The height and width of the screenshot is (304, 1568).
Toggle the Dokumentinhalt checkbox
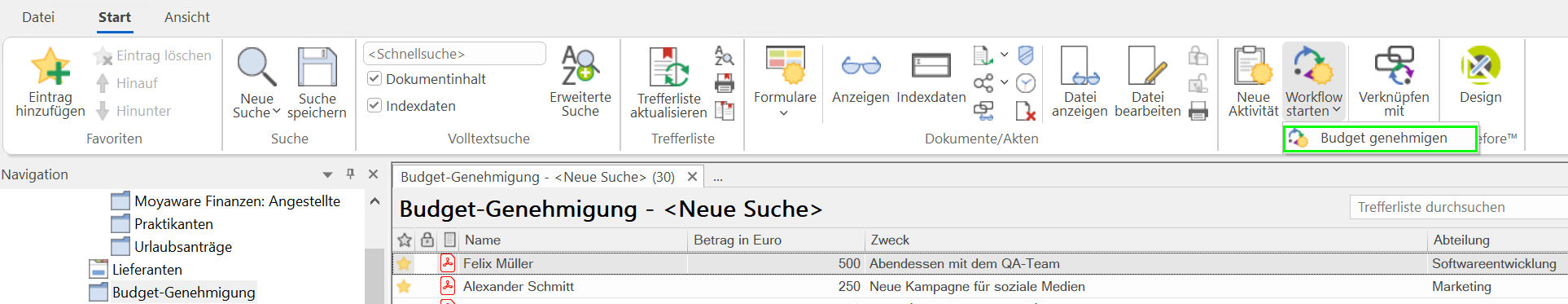pos(374,79)
